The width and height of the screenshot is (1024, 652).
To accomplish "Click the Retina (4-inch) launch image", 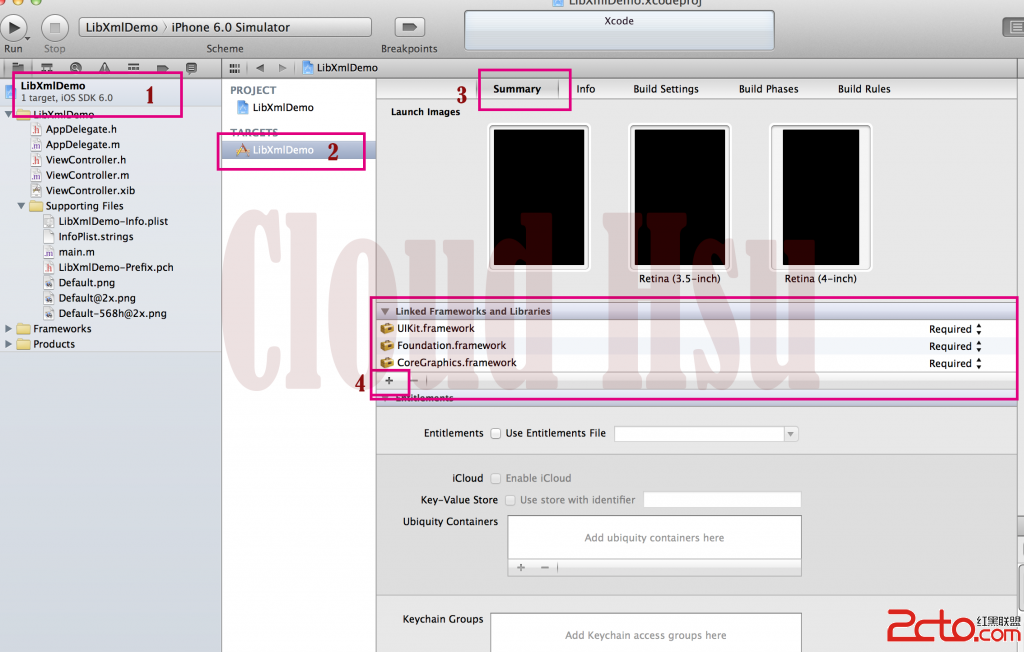I will pos(820,197).
